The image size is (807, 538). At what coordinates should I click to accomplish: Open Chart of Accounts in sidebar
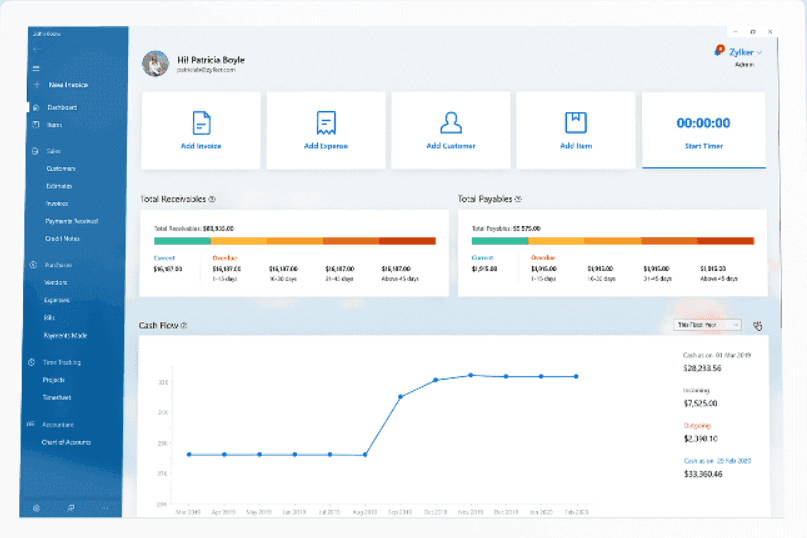click(x=66, y=442)
